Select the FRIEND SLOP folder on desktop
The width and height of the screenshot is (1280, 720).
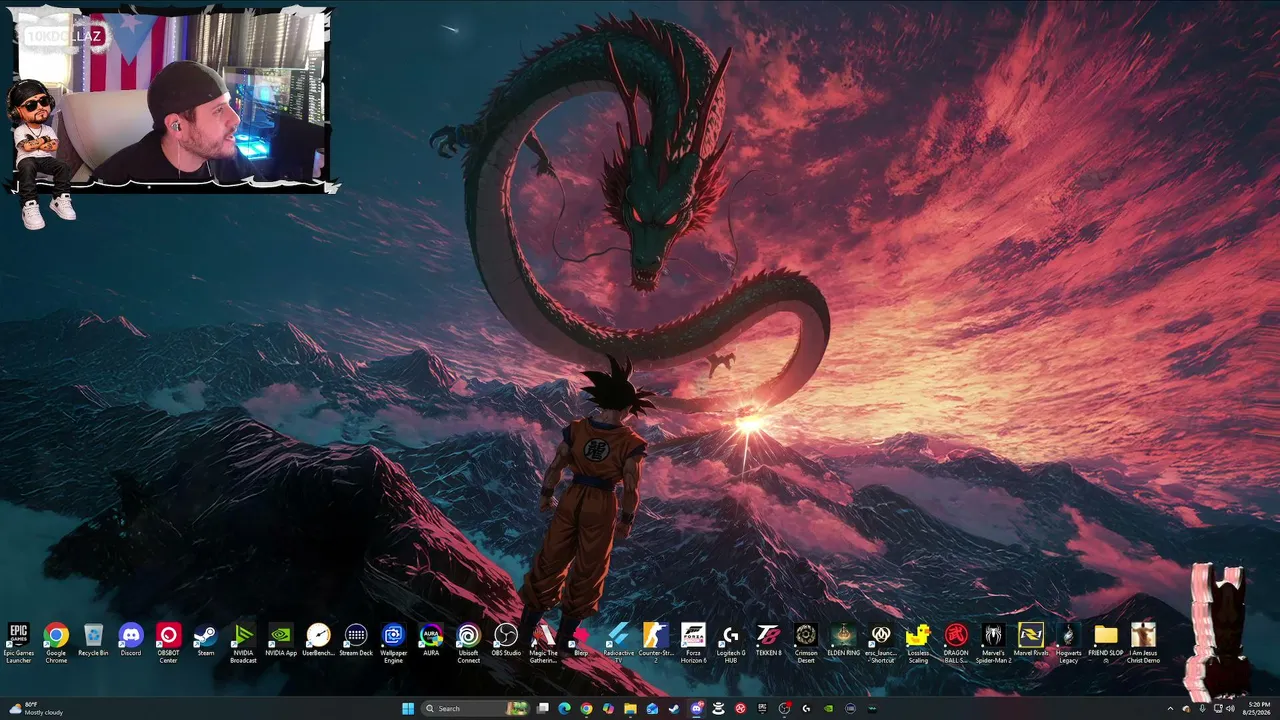point(1106,642)
